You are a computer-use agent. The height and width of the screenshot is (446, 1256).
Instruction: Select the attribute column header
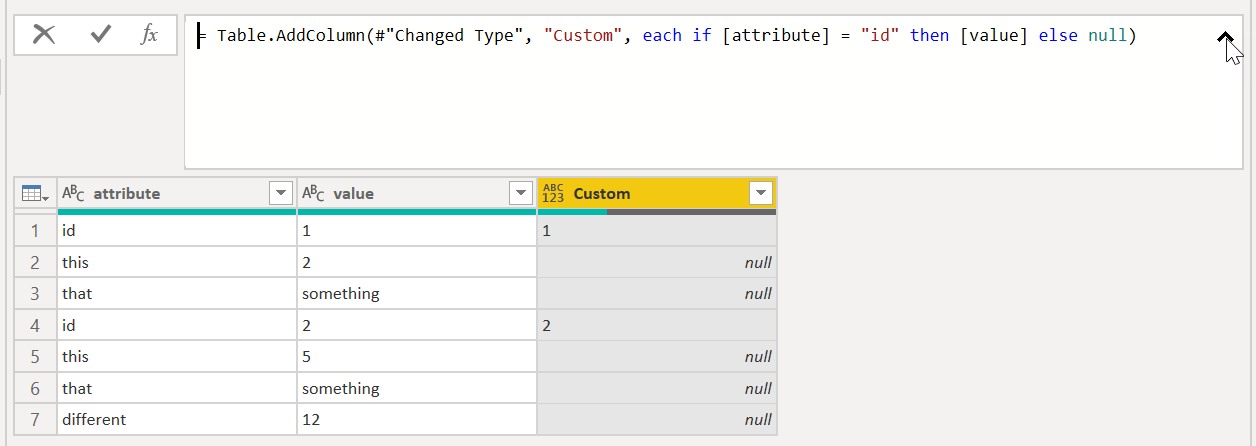click(x=177, y=193)
